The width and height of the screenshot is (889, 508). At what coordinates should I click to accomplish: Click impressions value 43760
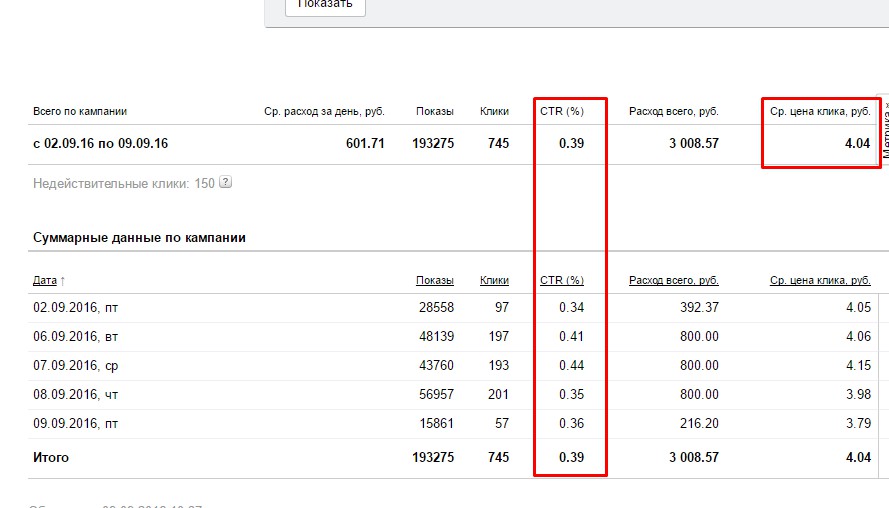437,366
